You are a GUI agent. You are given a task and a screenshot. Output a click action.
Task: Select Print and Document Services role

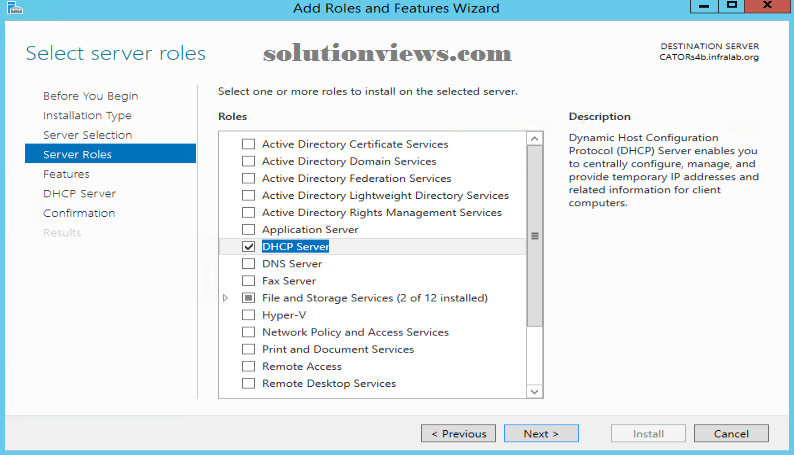[x=338, y=349]
